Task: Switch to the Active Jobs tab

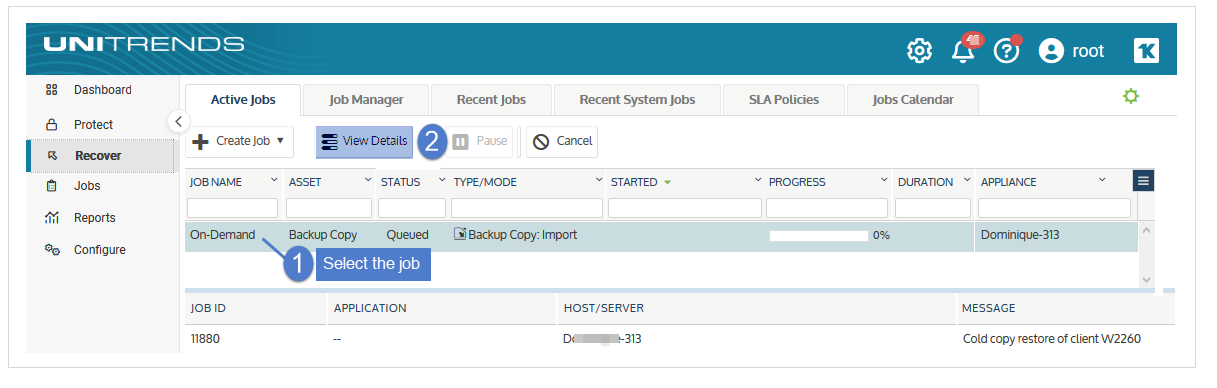Action: tap(242, 100)
